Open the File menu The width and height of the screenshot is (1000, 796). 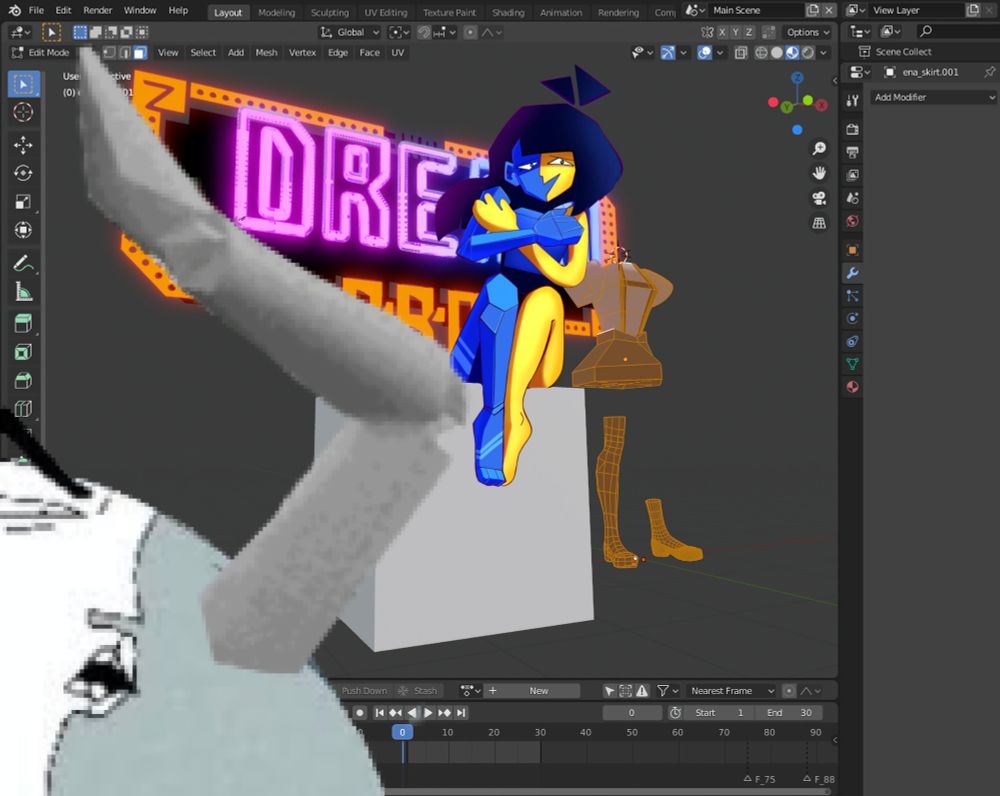click(x=36, y=10)
